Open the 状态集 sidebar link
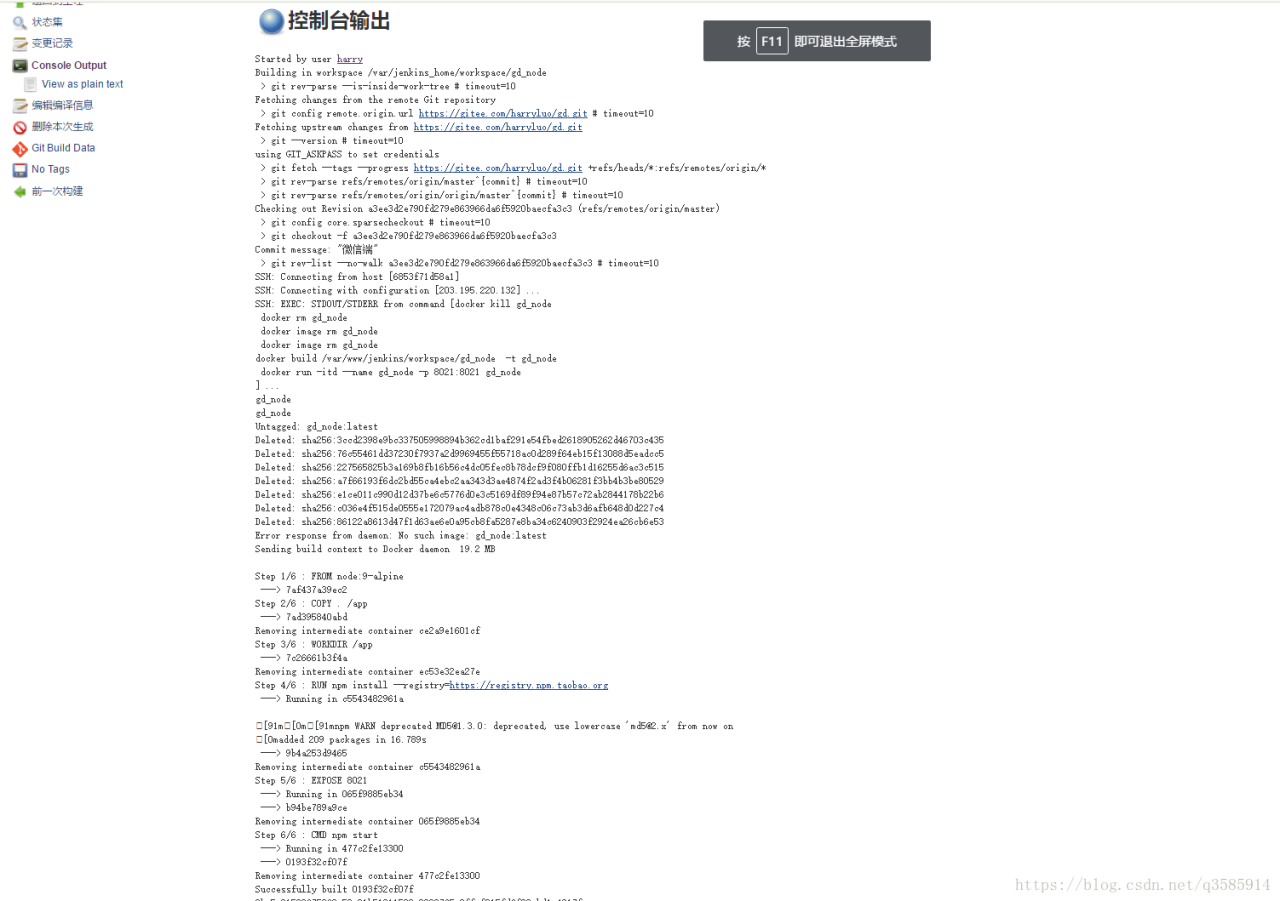 (47, 22)
